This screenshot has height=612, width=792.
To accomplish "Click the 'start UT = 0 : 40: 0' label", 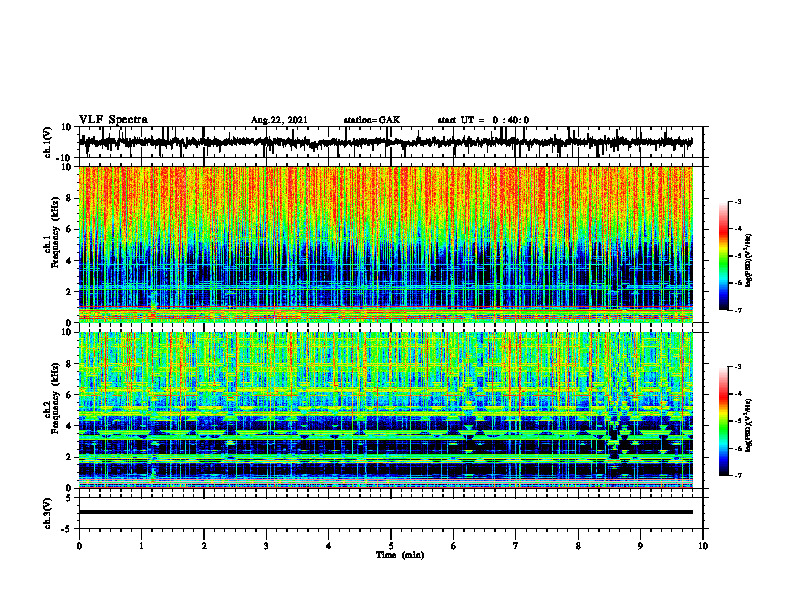I will click(x=483, y=120).
